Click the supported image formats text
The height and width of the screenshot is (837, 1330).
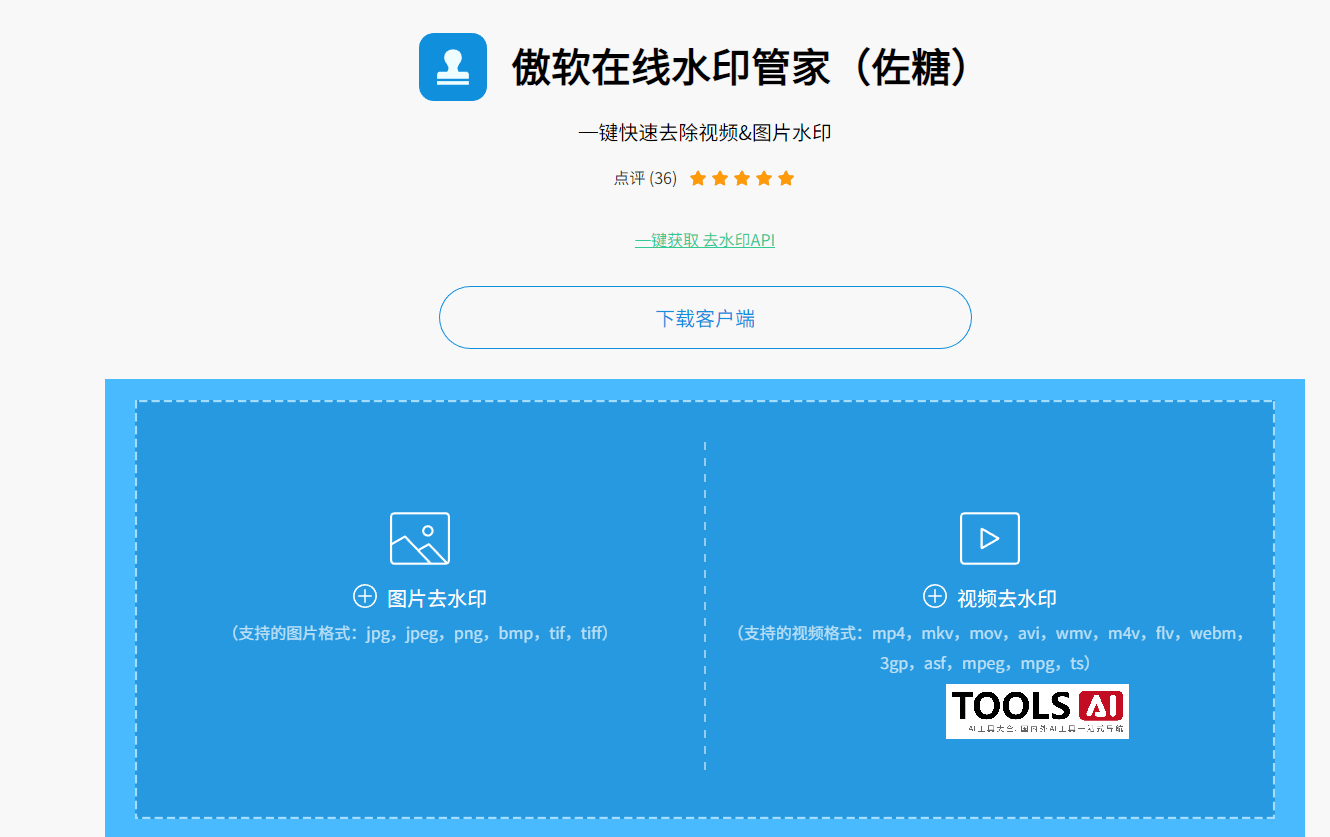420,632
